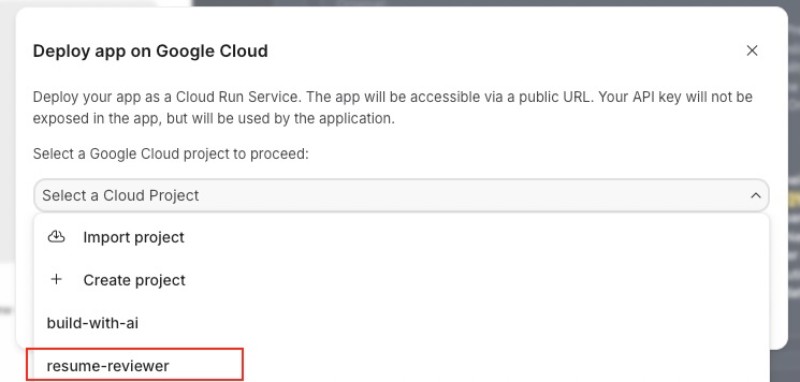Click empty space right of build-with-ai row
This screenshot has height=382, width=800.
(459, 323)
